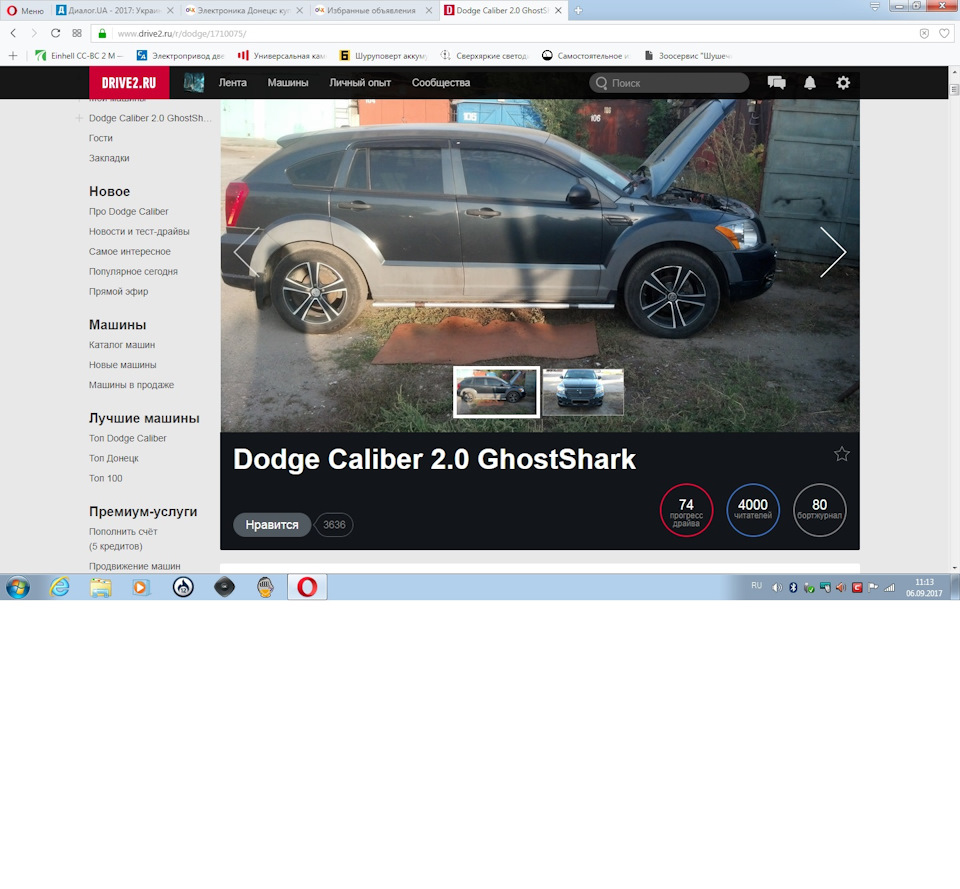The width and height of the screenshot is (960, 889).
Task: Open Самостоятельное bookmark
Action: pyautogui.click(x=586, y=56)
